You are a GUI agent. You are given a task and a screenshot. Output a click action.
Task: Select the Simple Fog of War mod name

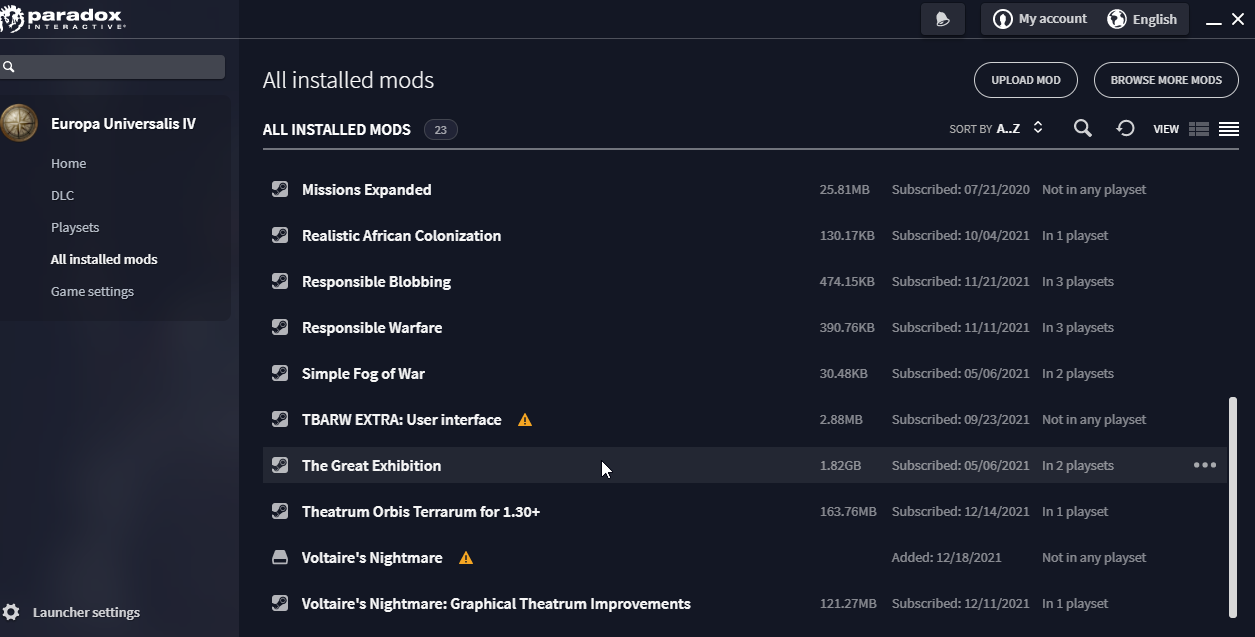tap(364, 373)
